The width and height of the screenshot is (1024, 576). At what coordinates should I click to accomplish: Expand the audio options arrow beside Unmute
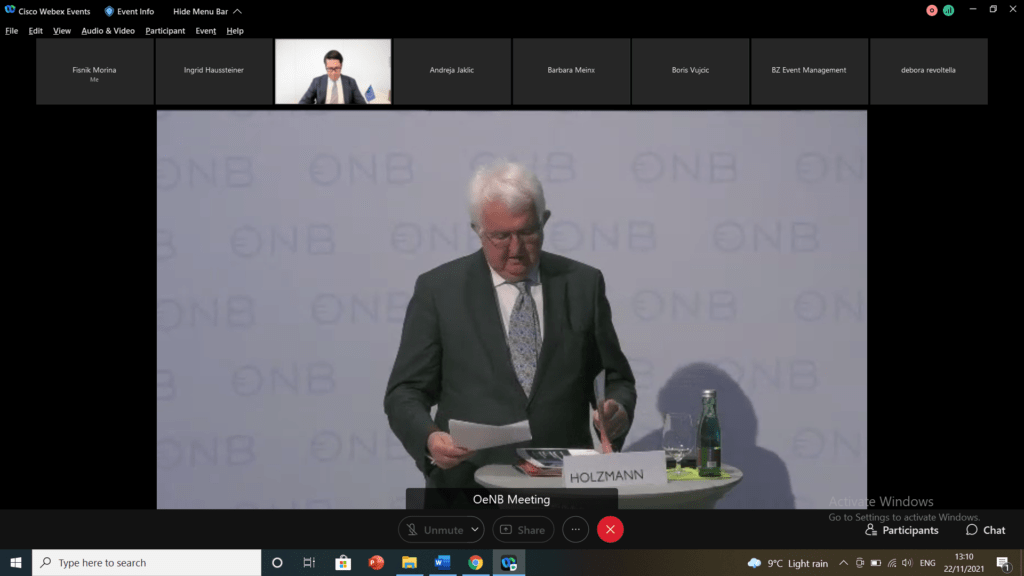coord(475,530)
